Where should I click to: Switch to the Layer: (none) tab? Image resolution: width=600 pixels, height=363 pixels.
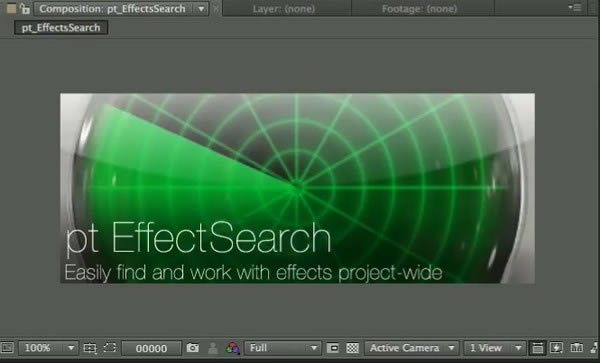point(284,9)
